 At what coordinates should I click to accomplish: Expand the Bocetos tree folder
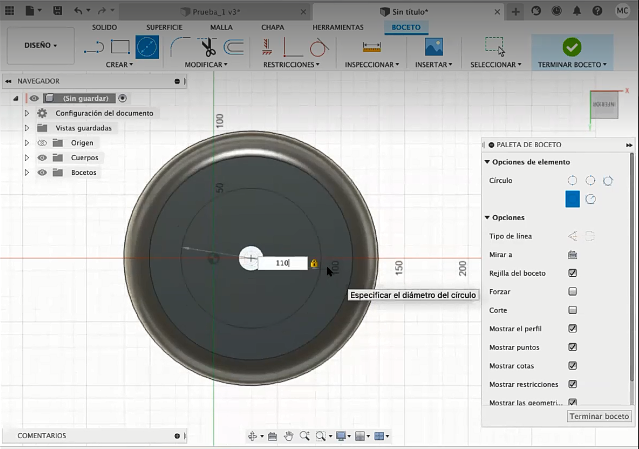point(27,173)
